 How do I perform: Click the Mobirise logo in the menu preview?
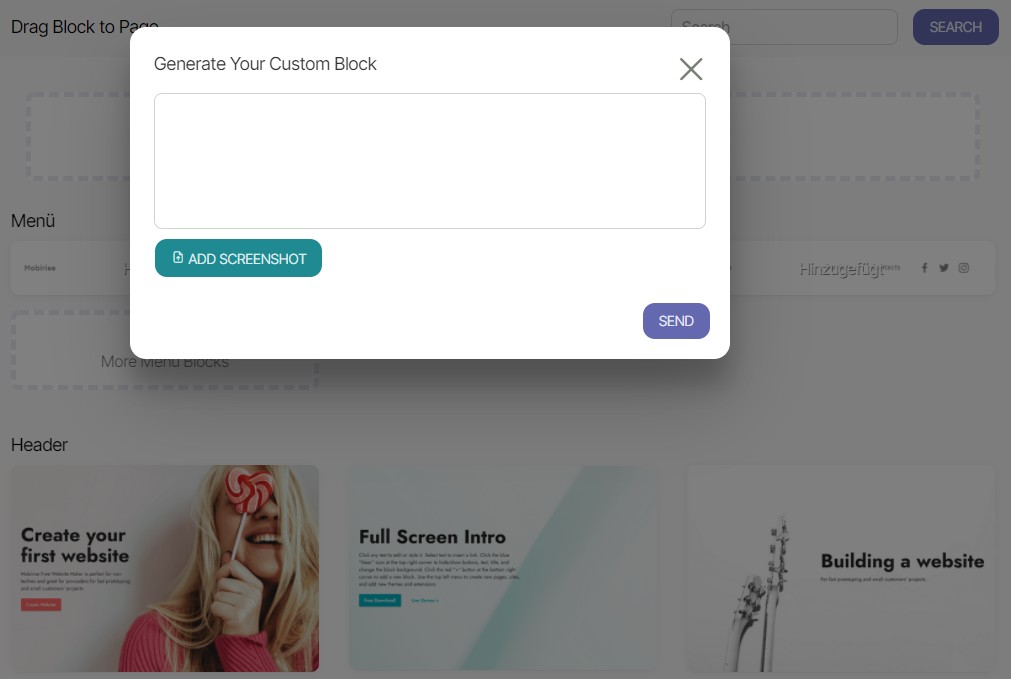(x=40, y=268)
